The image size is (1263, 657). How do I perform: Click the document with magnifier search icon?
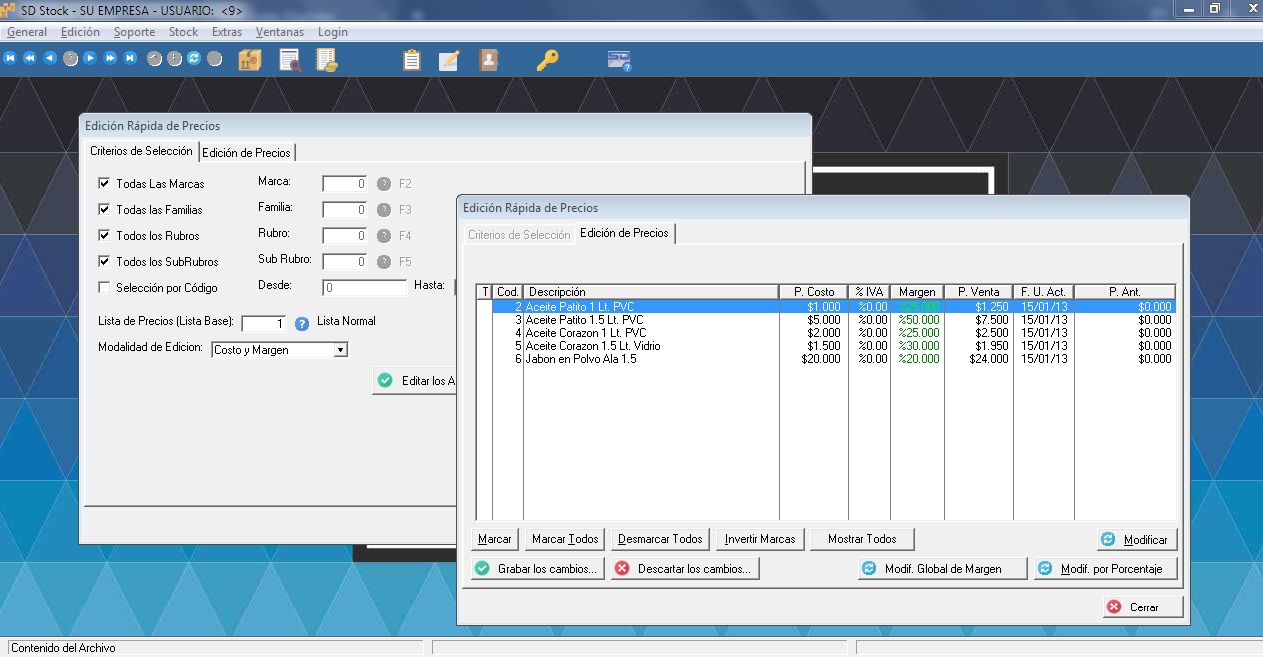coord(290,60)
